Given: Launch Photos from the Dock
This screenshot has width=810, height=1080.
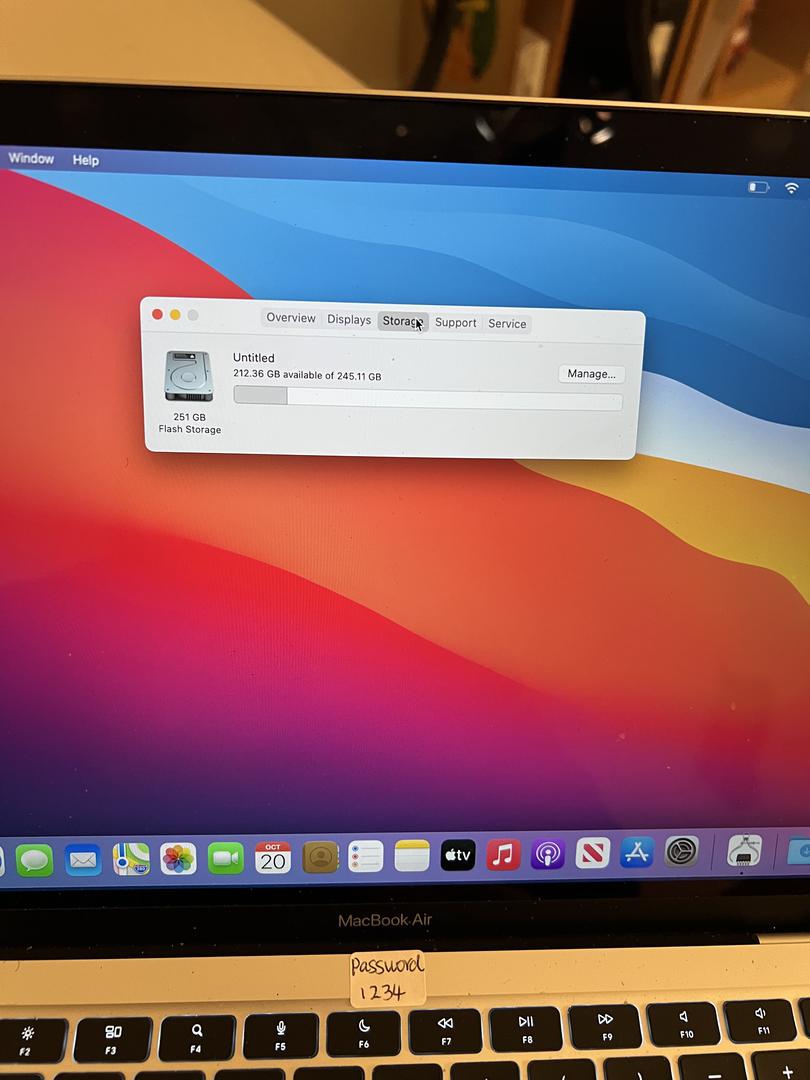Looking at the screenshot, I should point(178,859).
